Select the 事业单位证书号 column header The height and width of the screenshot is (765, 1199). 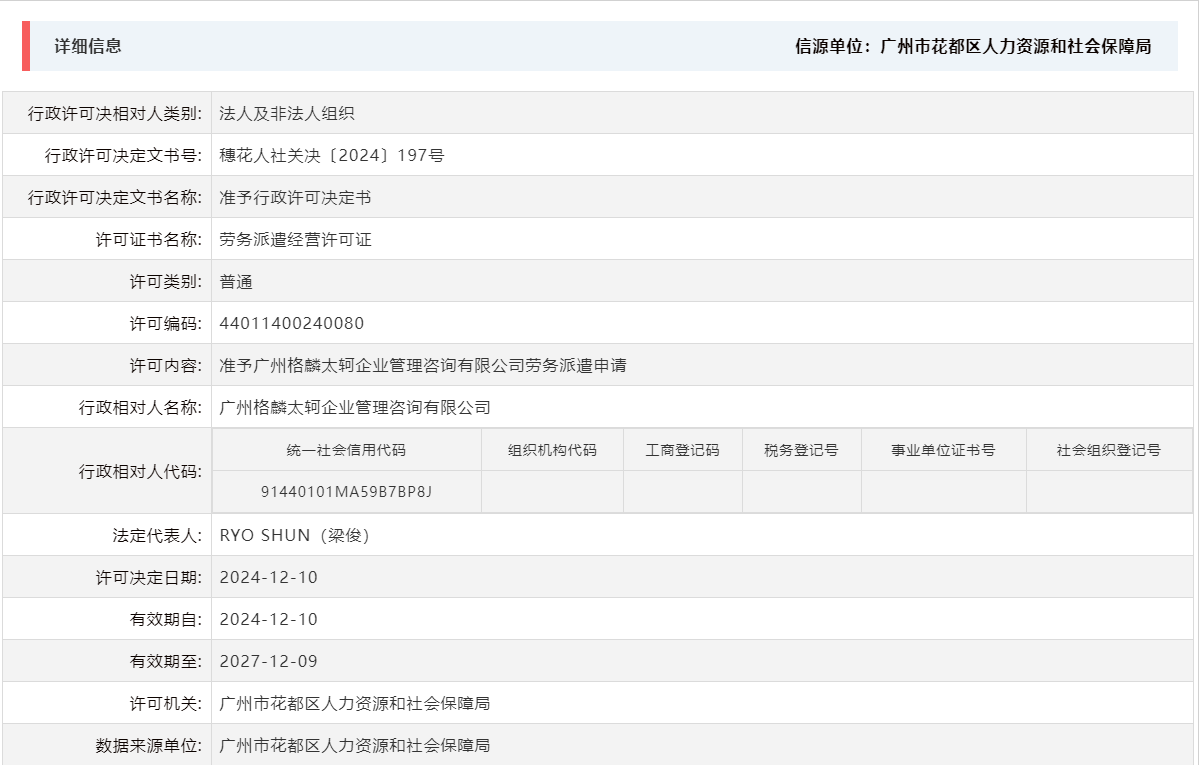click(x=945, y=449)
